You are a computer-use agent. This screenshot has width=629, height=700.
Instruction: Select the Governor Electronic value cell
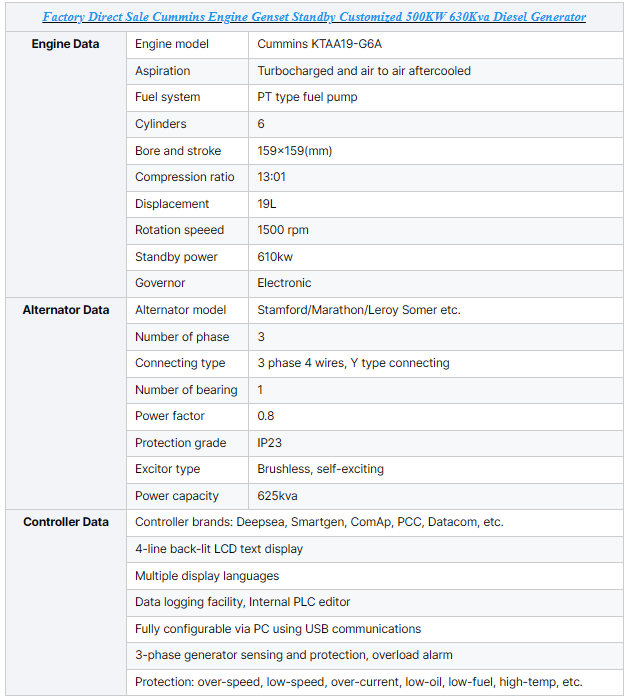436,283
